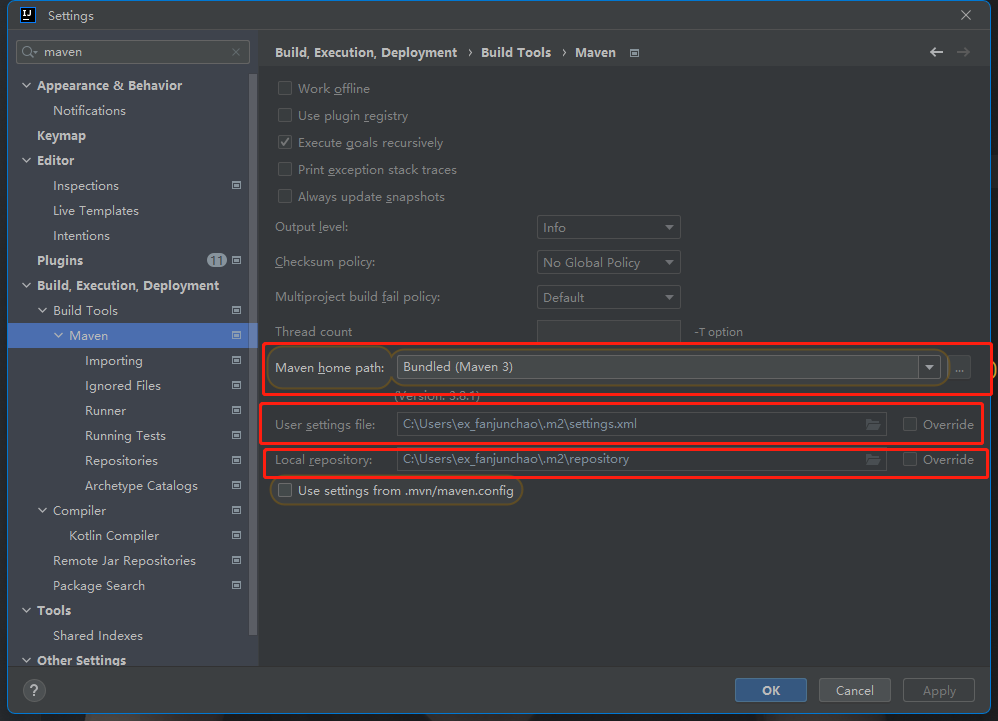Select Keymap in settings tree
998x721 pixels.
[x=61, y=136]
